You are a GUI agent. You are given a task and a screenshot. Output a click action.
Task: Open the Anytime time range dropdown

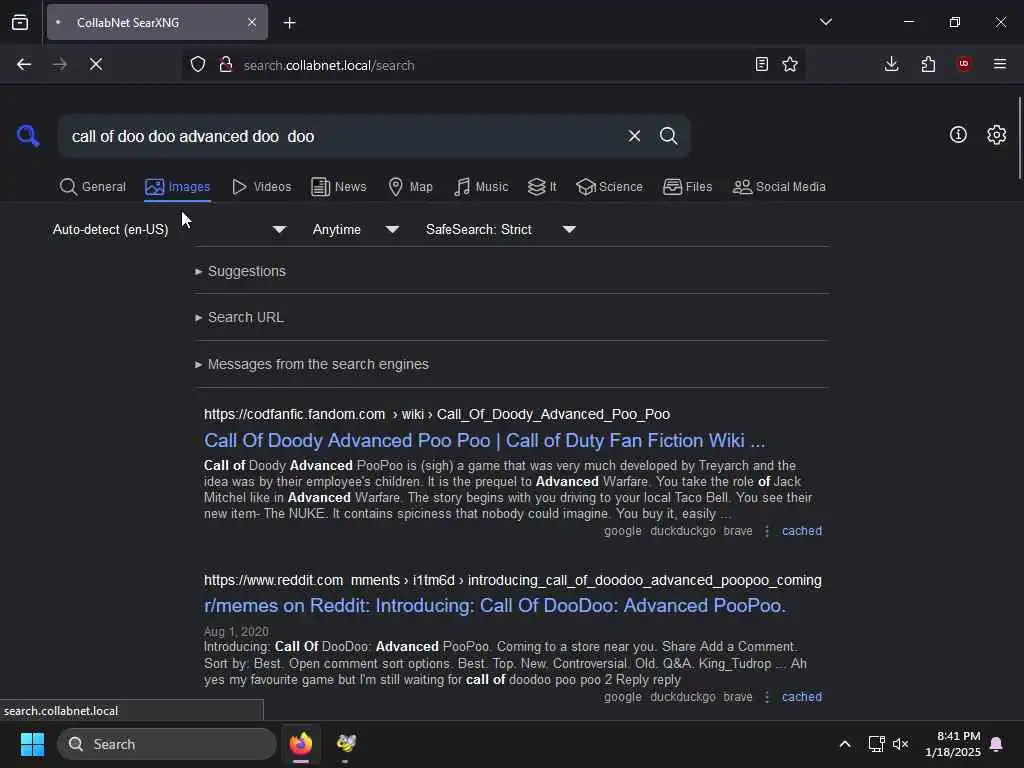click(355, 229)
